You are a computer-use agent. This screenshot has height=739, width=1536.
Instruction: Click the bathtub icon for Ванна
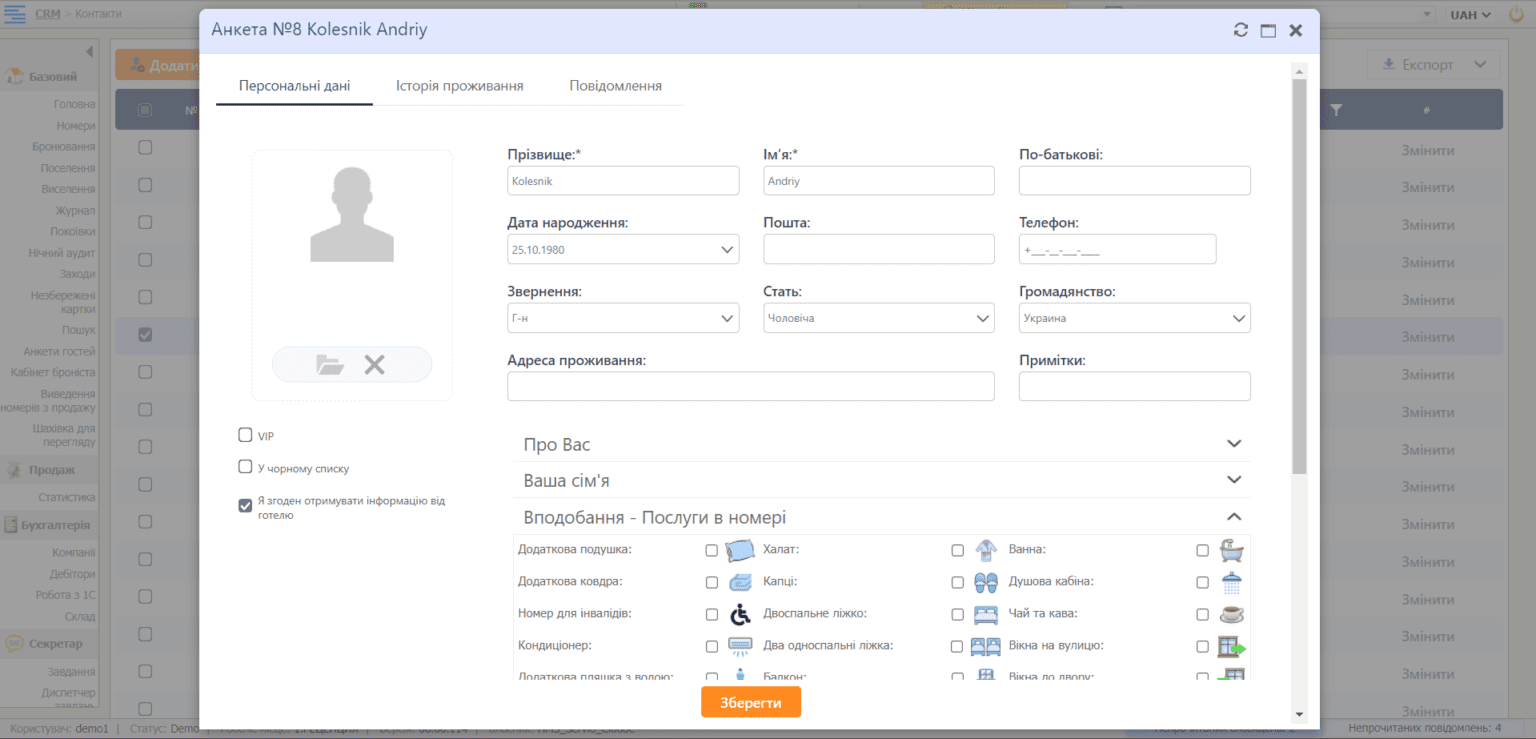click(x=1231, y=550)
